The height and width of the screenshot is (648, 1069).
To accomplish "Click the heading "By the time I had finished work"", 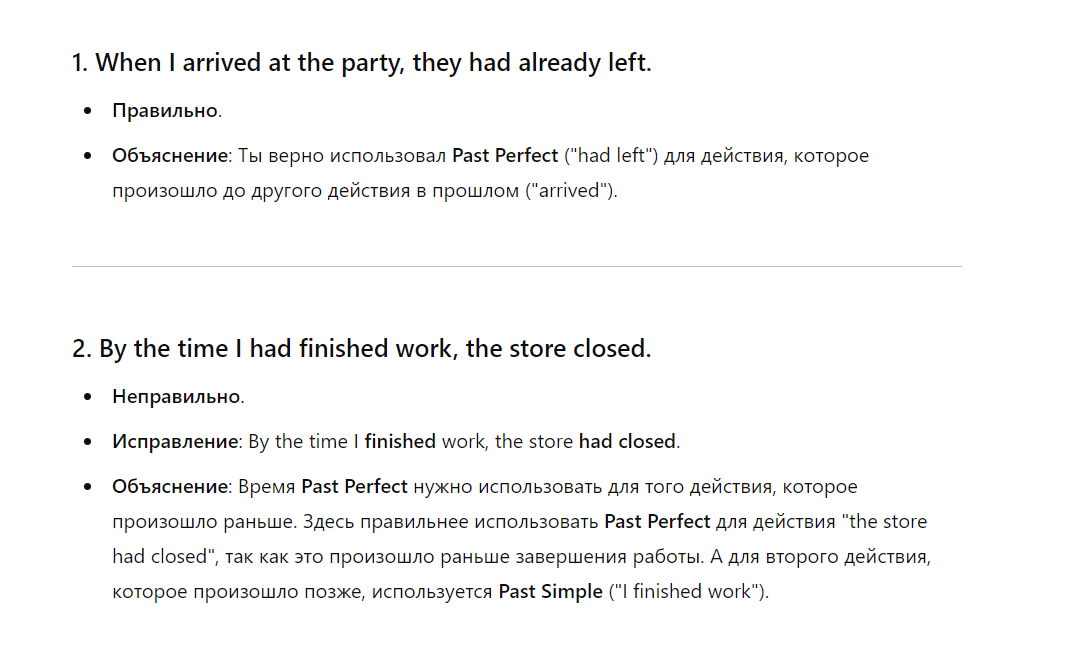I will [x=361, y=349].
